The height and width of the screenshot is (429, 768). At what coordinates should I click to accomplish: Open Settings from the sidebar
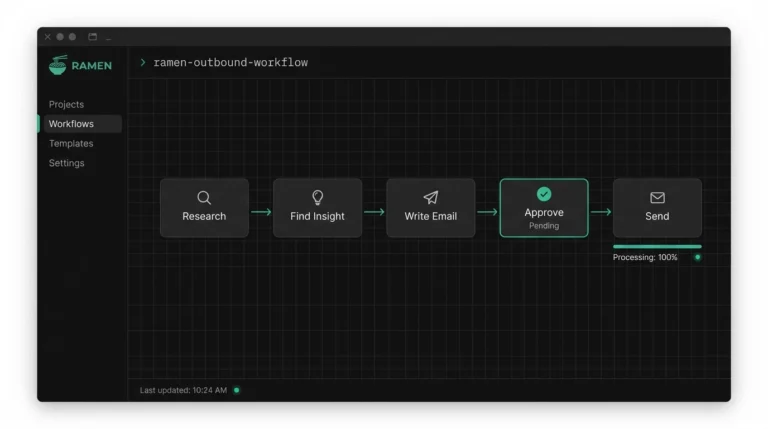pos(67,163)
